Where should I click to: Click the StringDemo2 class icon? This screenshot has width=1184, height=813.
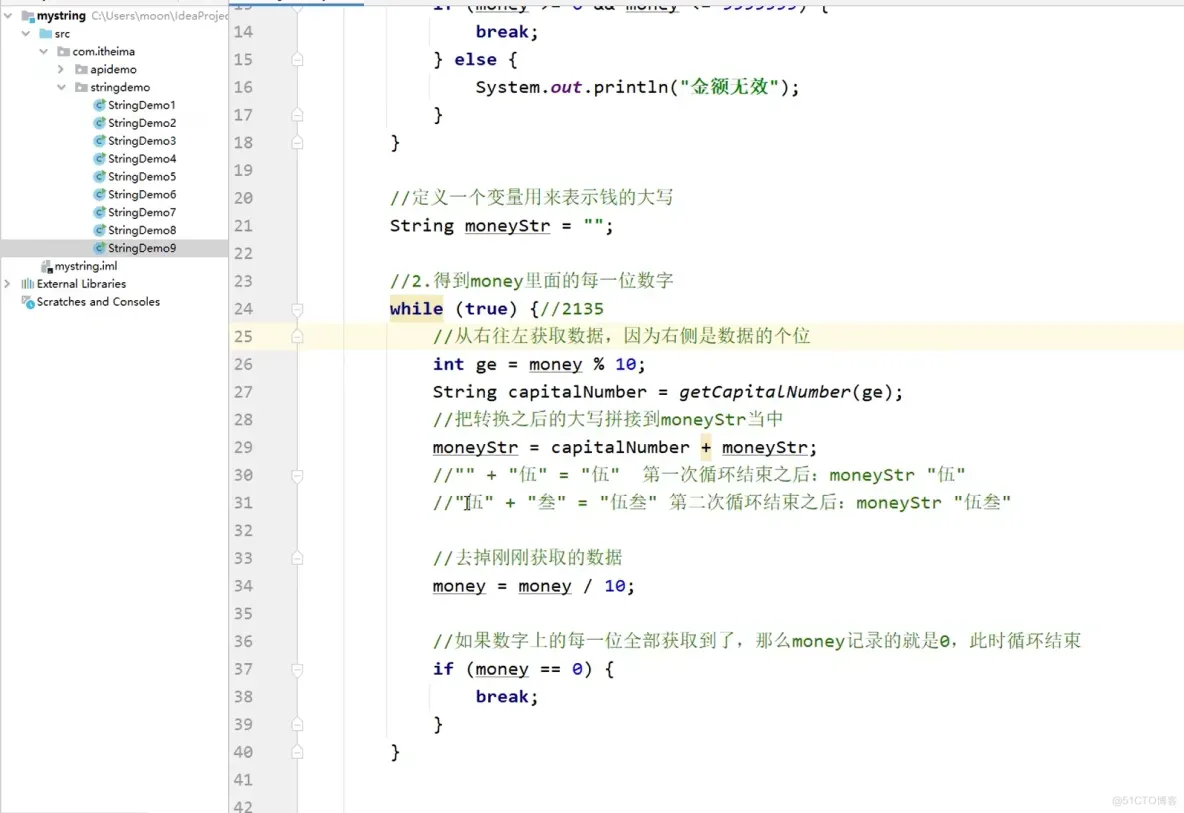click(x=99, y=123)
